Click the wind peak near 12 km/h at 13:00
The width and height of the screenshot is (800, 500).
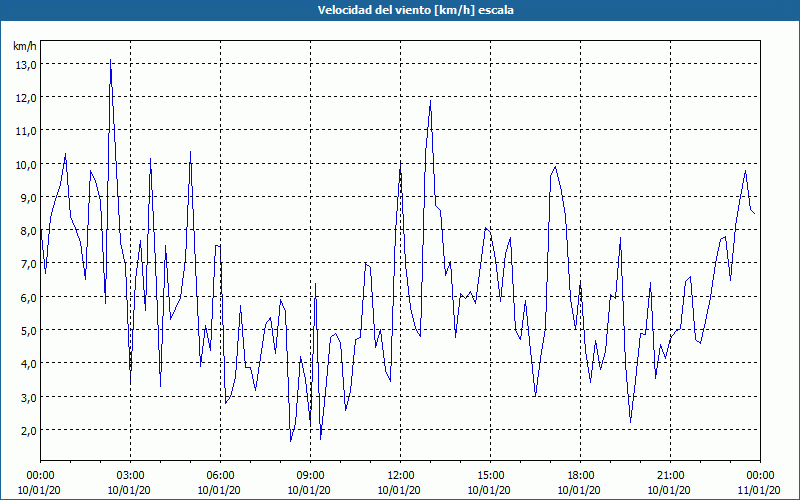coord(431,101)
